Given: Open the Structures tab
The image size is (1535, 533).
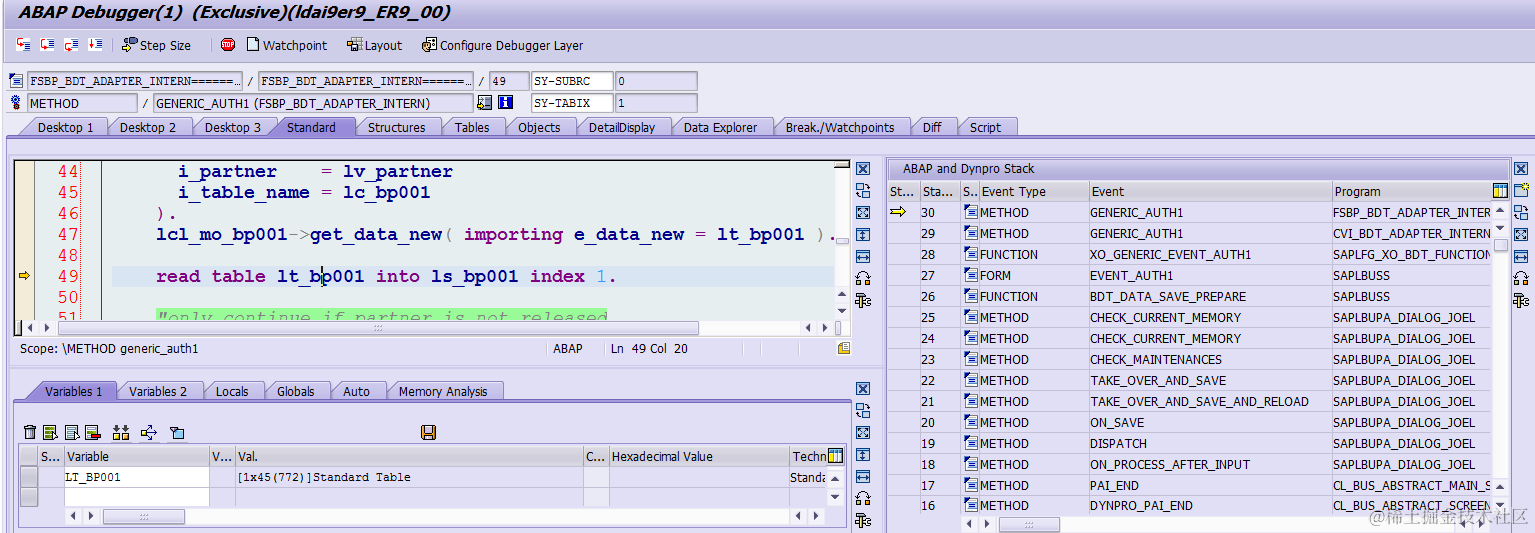Looking at the screenshot, I should pyautogui.click(x=396, y=127).
